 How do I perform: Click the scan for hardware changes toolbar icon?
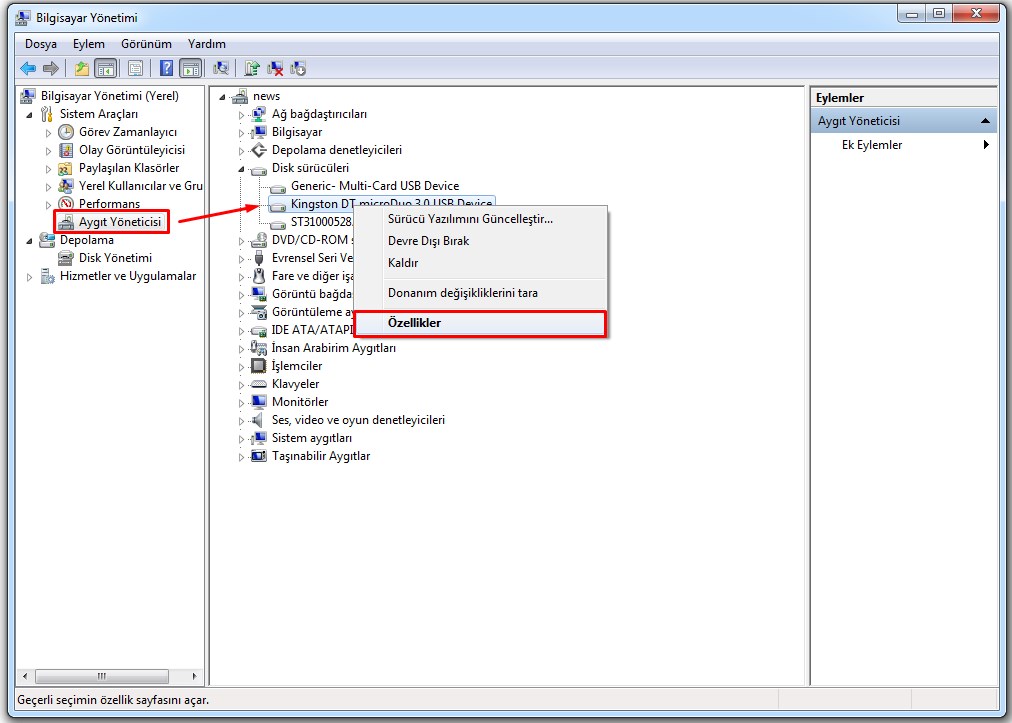coord(221,69)
